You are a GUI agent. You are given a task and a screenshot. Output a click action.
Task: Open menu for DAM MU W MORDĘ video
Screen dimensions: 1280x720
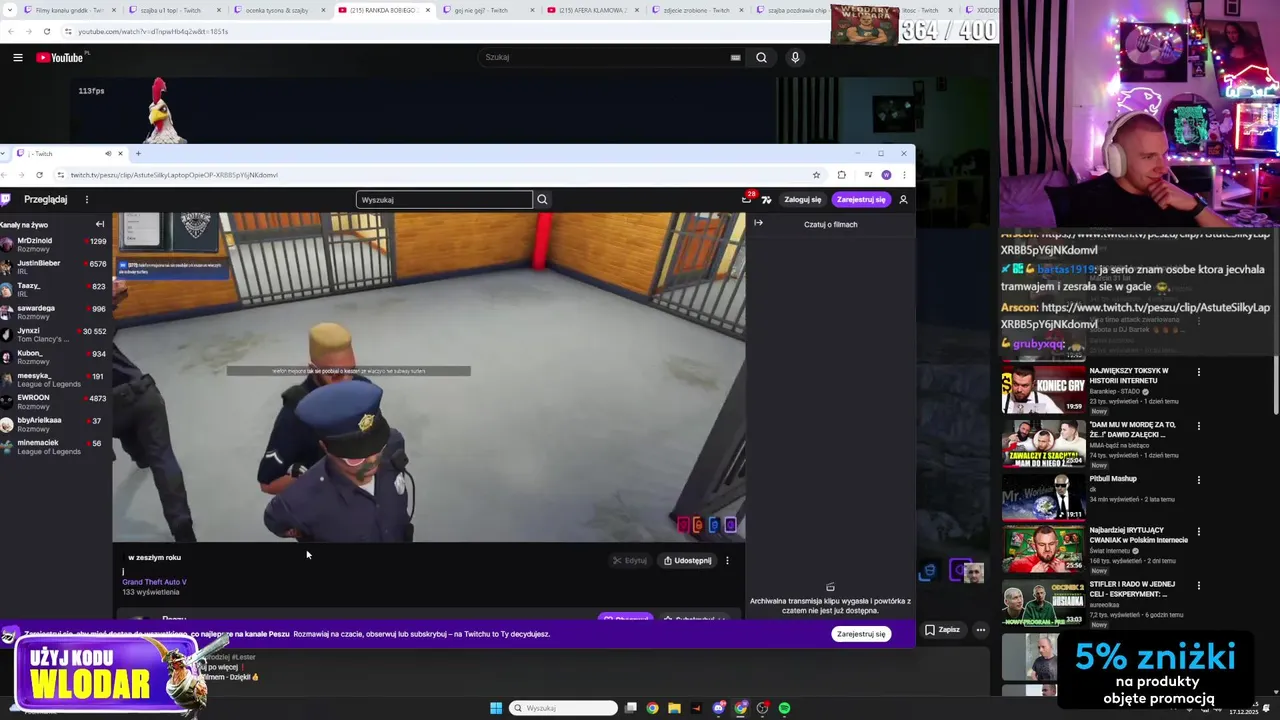(1198, 426)
